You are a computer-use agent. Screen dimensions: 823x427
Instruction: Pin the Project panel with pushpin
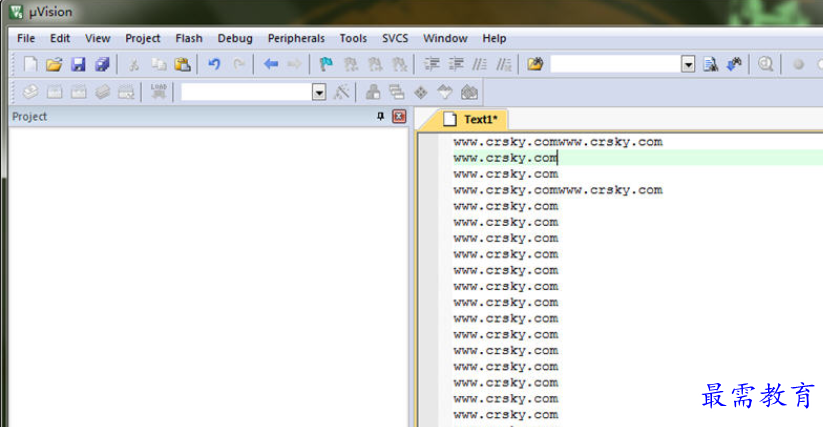381,116
